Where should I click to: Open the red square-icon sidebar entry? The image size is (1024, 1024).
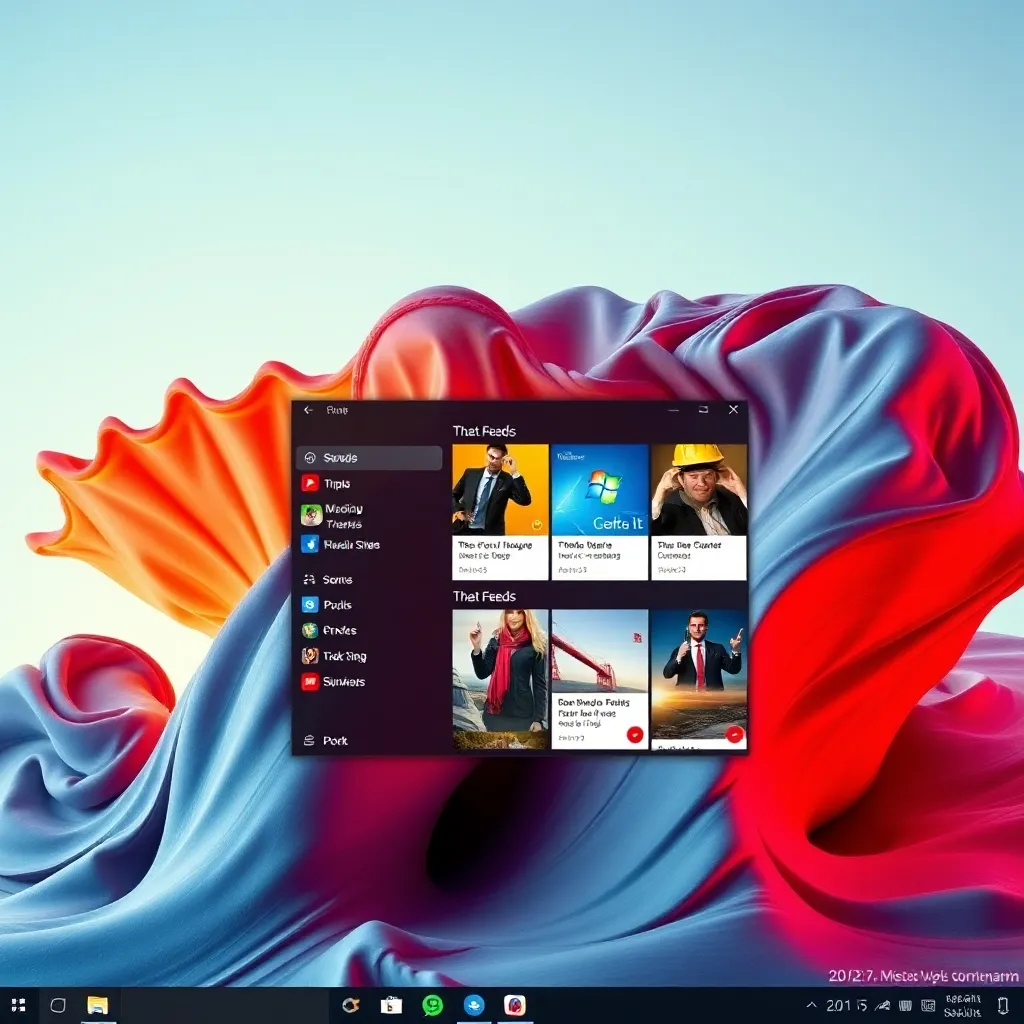pyautogui.click(x=333, y=682)
